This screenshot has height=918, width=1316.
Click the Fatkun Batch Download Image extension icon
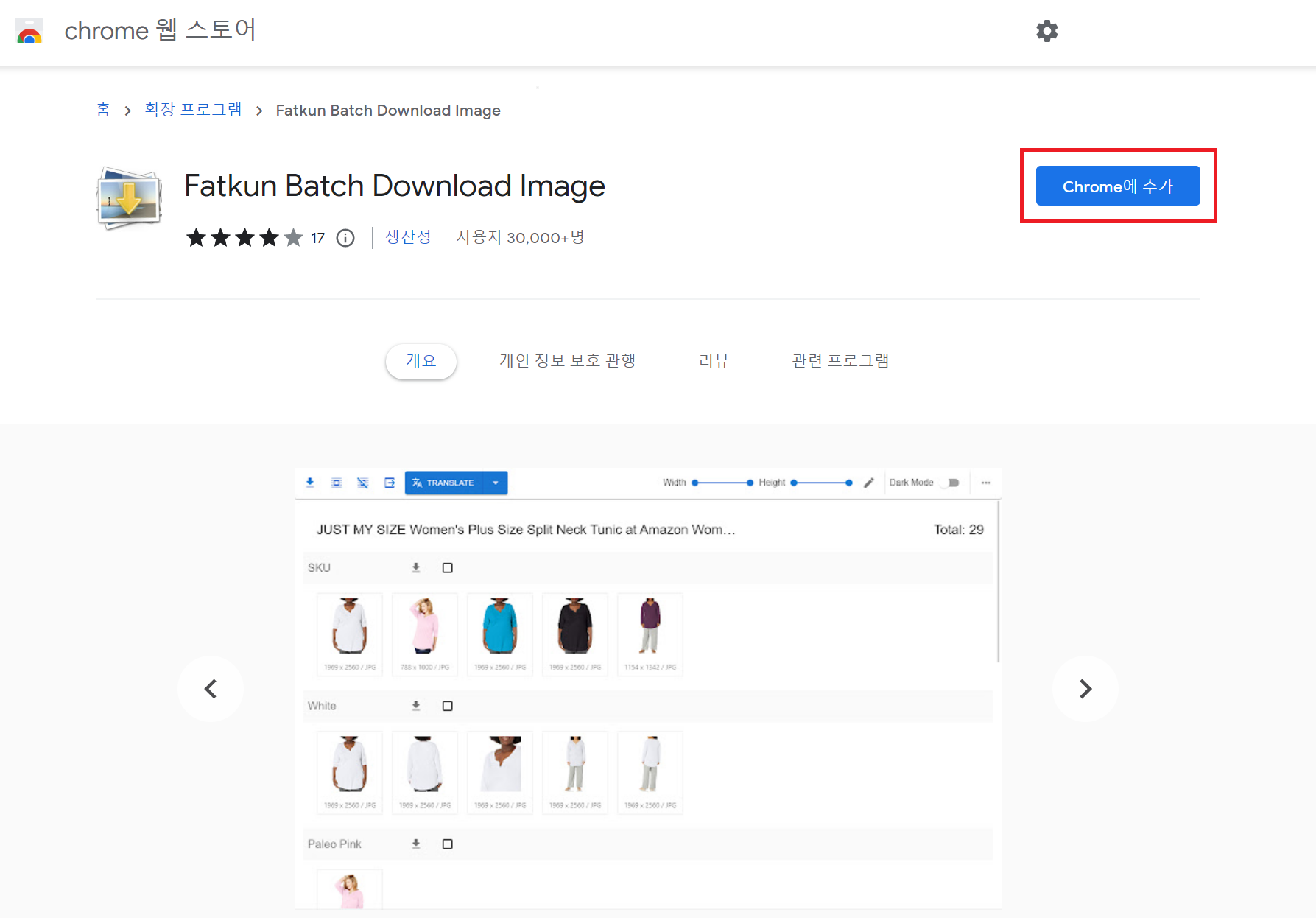pos(130,198)
